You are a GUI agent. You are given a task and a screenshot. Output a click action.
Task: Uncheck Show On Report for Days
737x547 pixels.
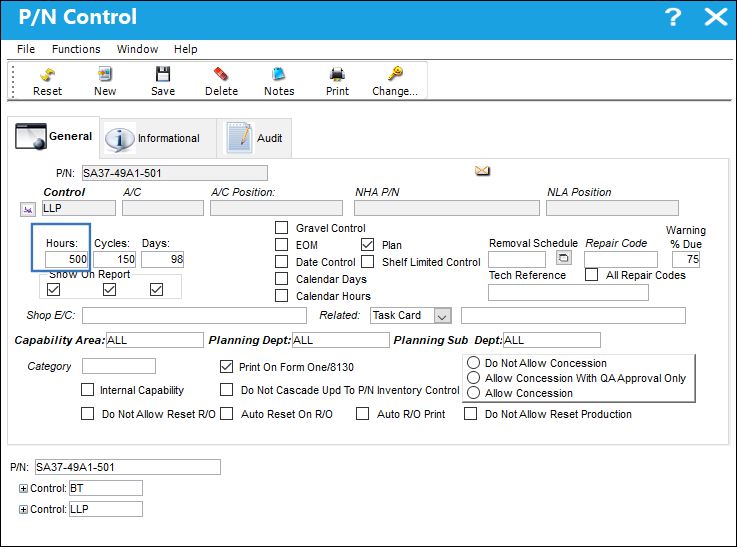tap(157, 289)
